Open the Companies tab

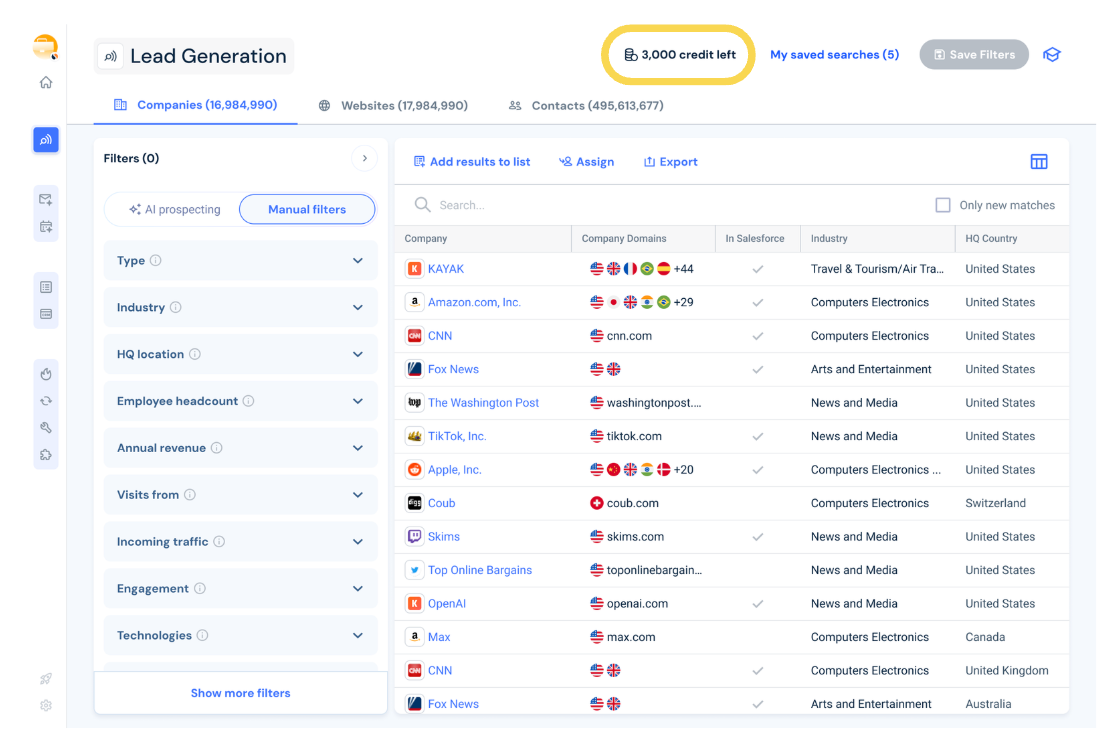(x=196, y=105)
